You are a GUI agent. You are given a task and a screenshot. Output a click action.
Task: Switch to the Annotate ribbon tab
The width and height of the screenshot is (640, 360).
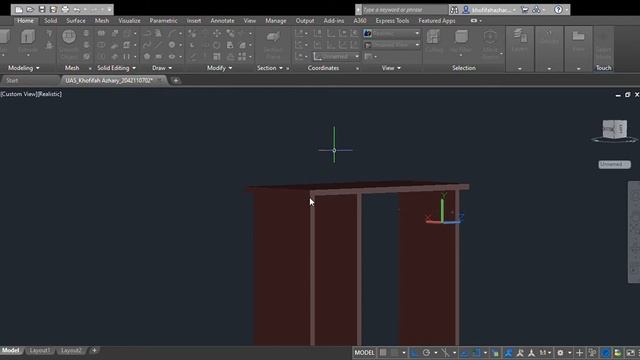coord(222,20)
